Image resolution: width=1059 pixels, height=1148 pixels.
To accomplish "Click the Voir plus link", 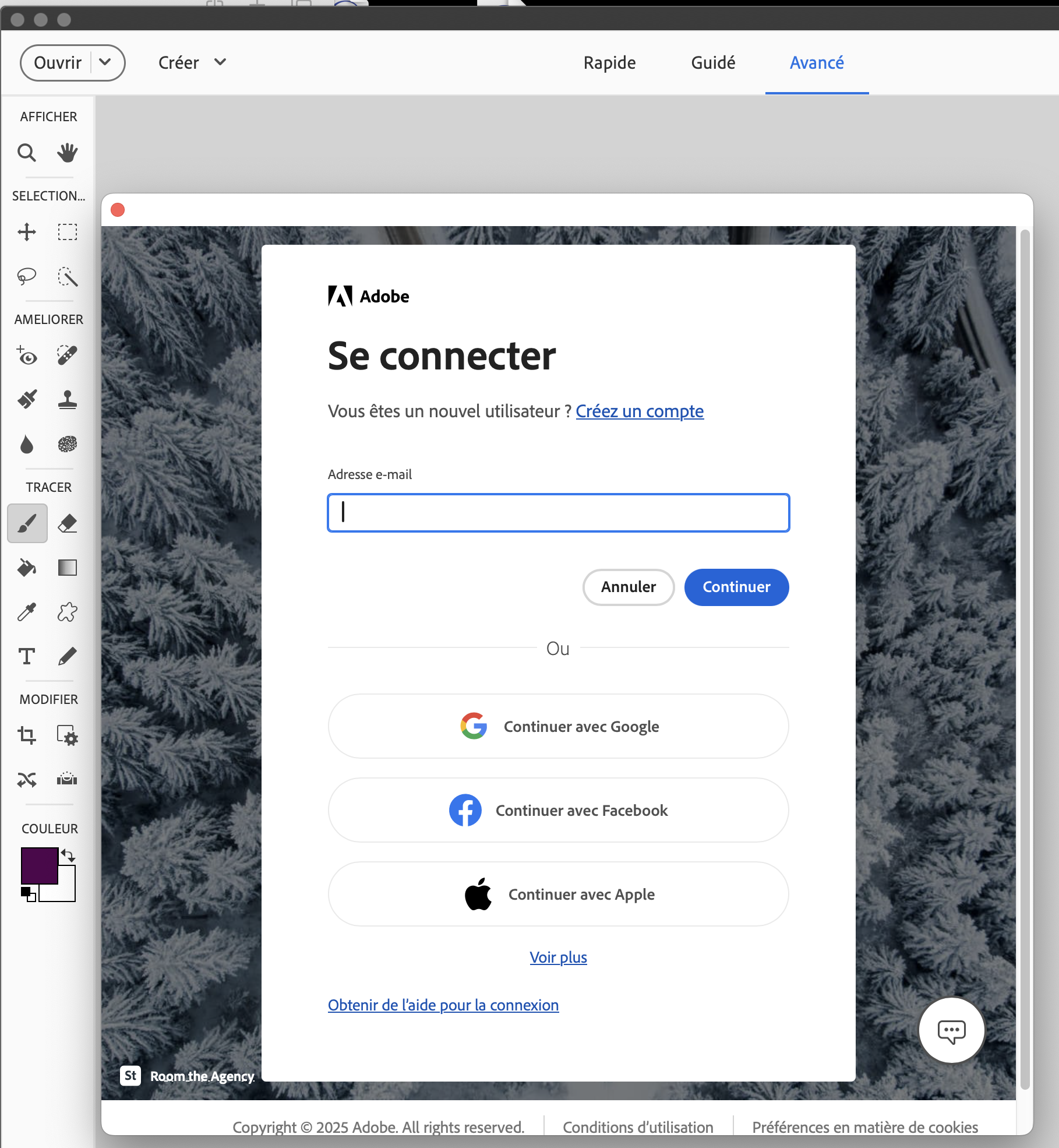I will pyautogui.click(x=558, y=957).
